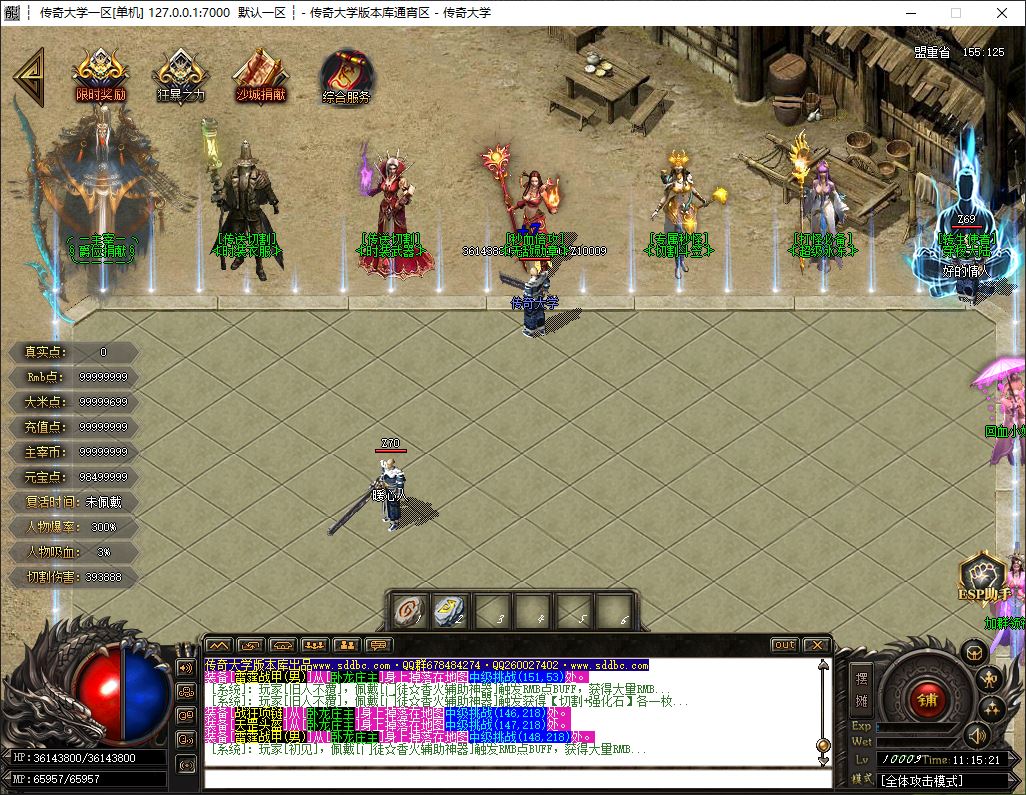Click the arrow right of the Time display
This screenshot has height=795, width=1026.
1014,759
